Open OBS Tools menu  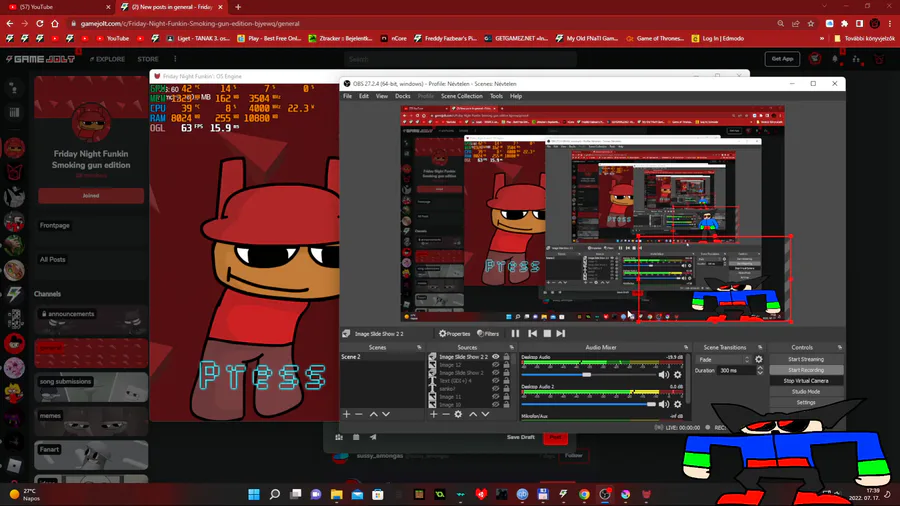(x=496, y=96)
